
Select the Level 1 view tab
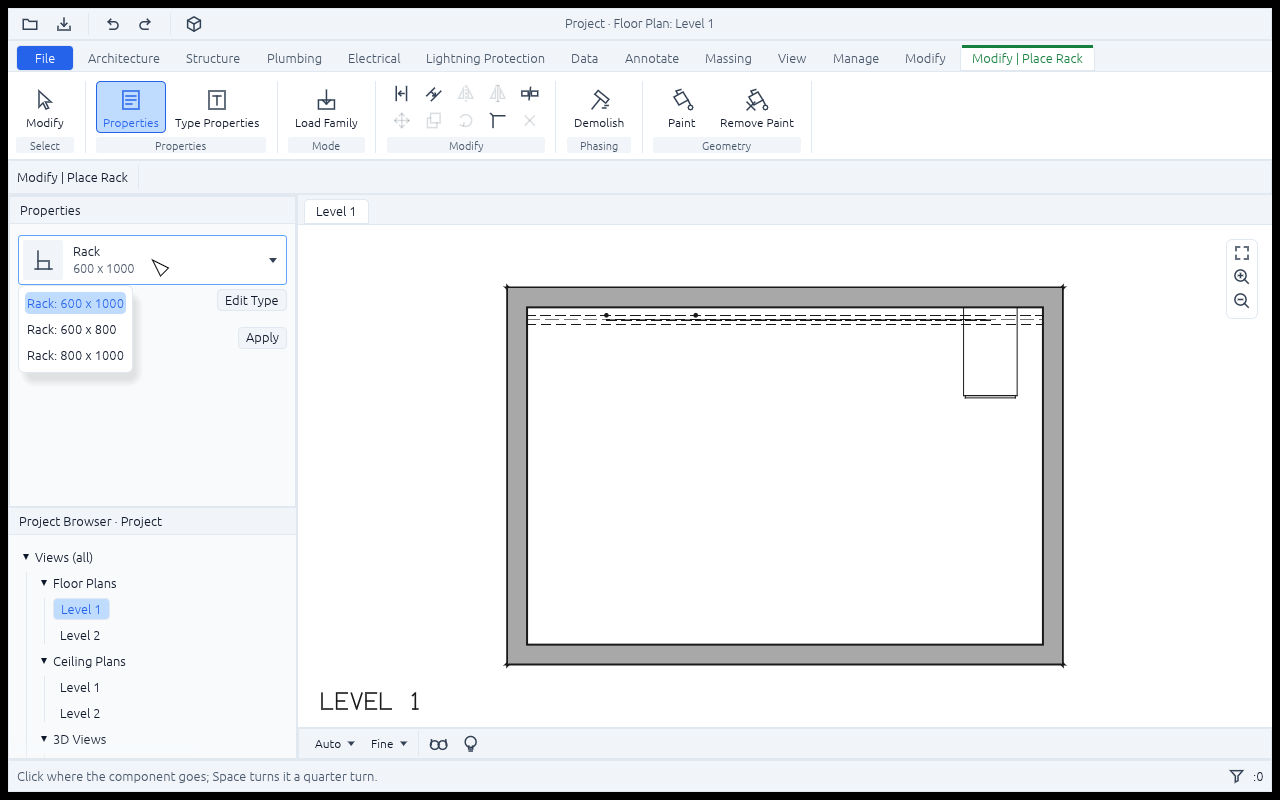pyautogui.click(x=336, y=211)
